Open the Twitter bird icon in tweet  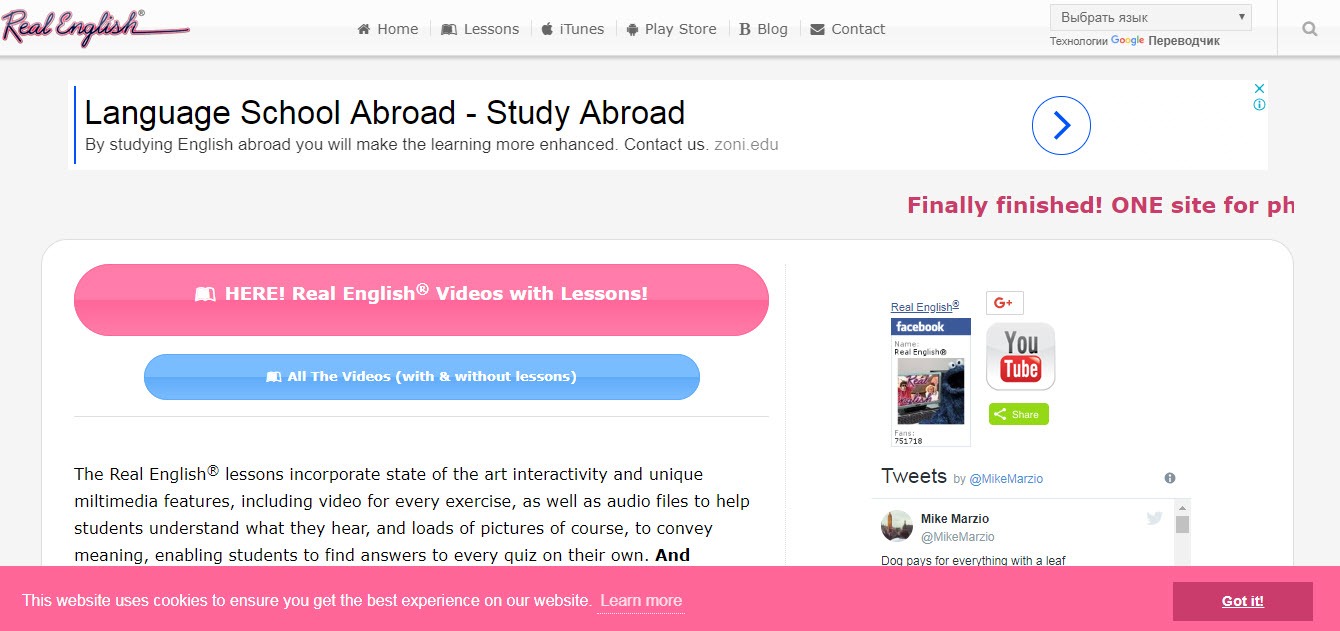(1154, 518)
